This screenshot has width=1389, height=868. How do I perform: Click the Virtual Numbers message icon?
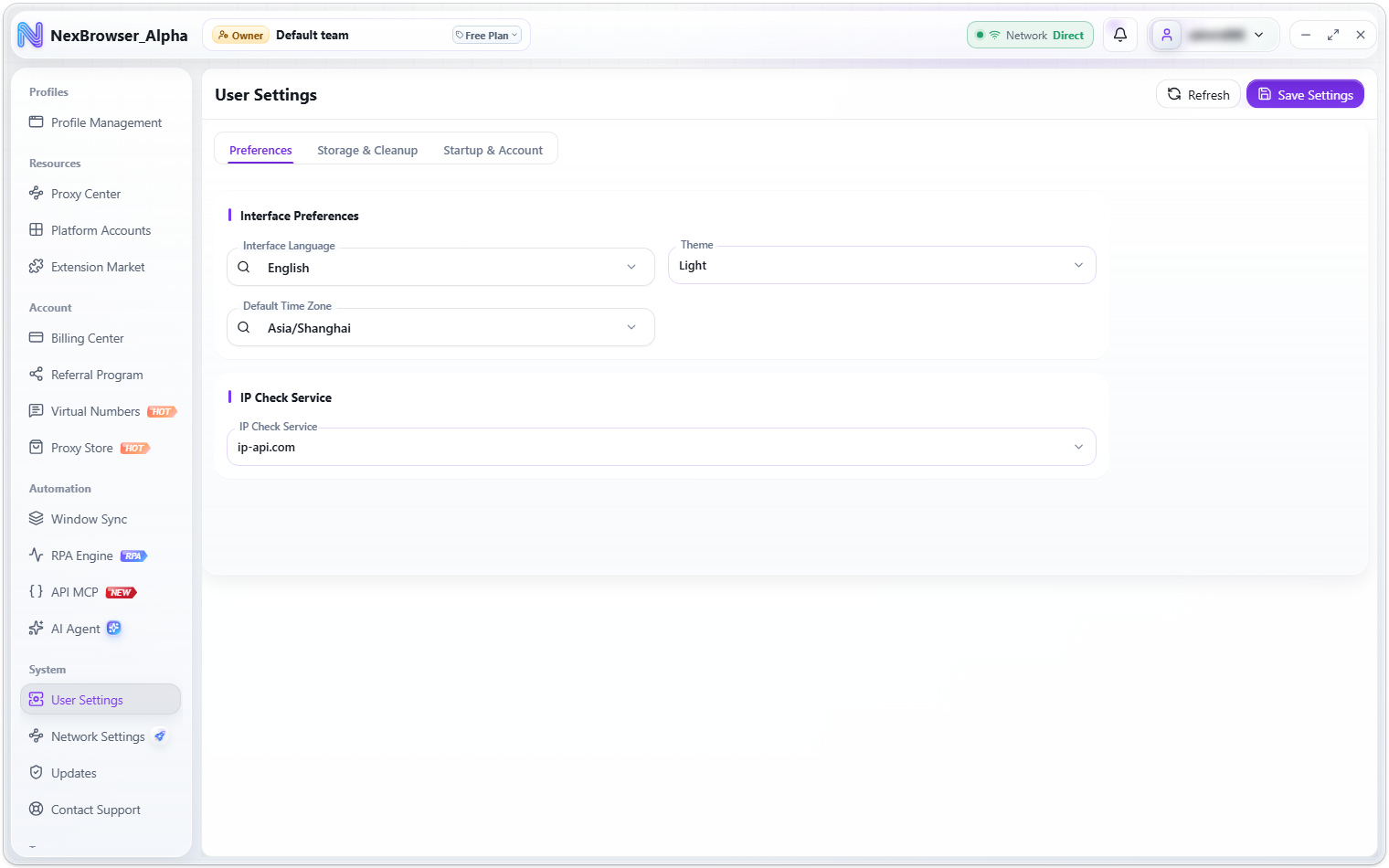[x=37, y=410]
